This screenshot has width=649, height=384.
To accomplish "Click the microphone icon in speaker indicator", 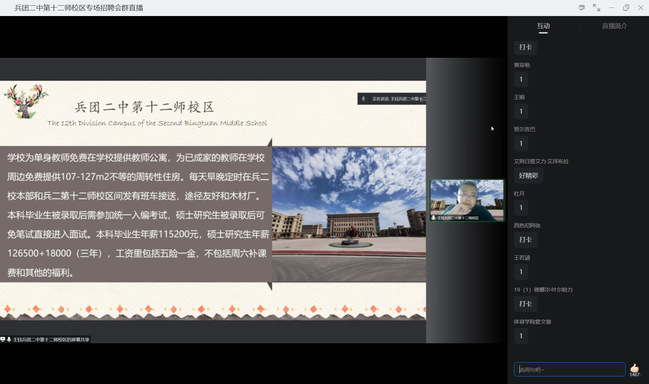I will coord(363,98).
